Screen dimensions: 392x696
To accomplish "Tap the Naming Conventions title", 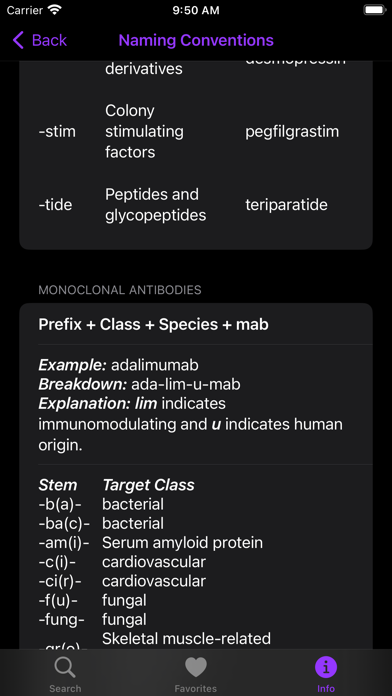I will click(x=196, y=40).
